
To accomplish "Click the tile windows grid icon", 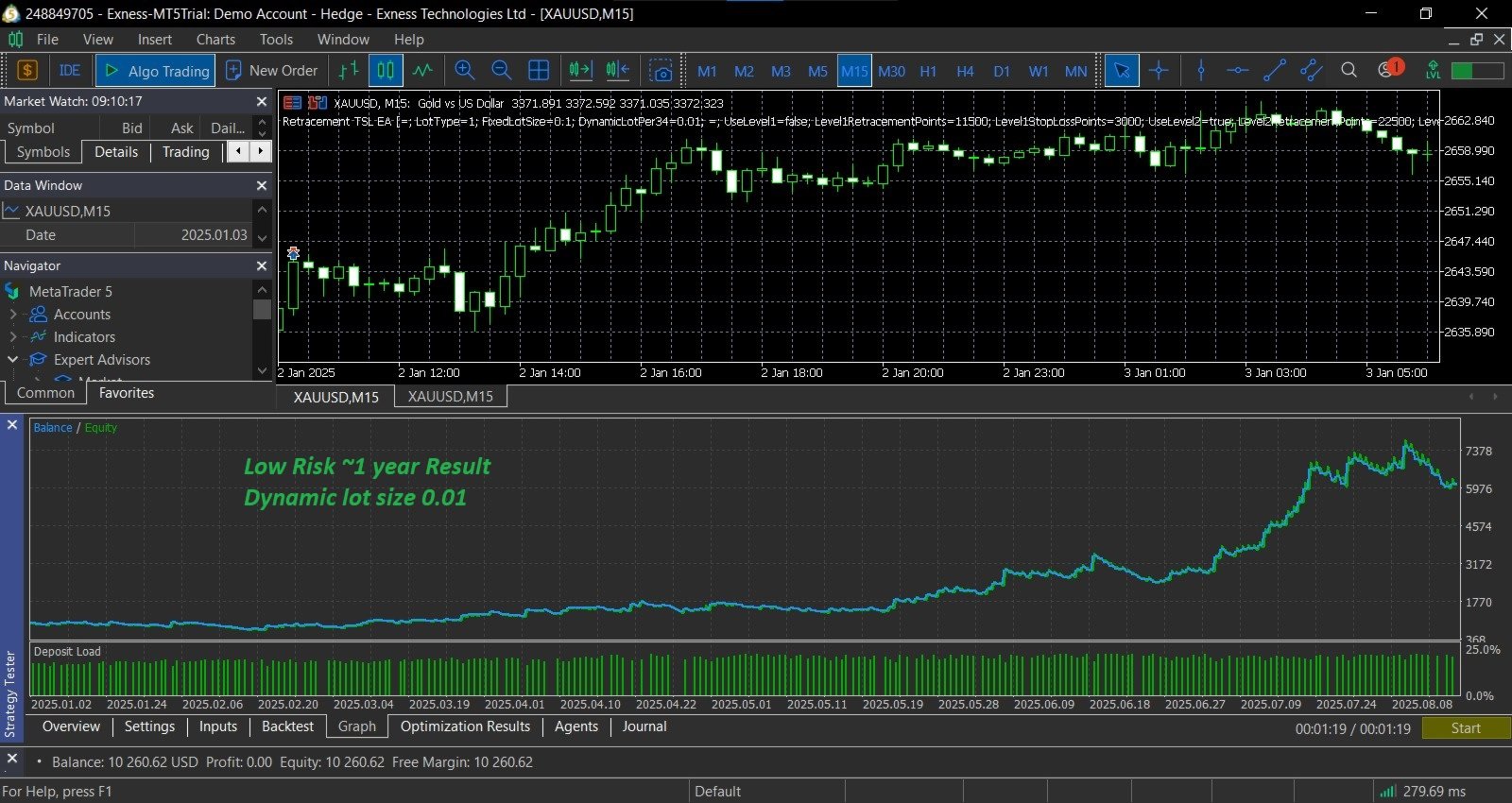I will pos(539,71).
